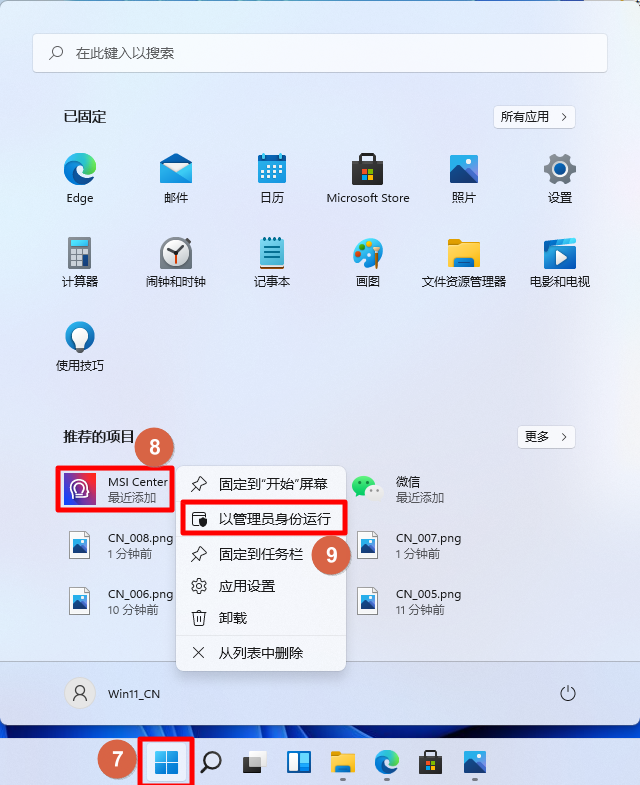
Task: Open the Edge pinned app
Action: click(80, 178)
